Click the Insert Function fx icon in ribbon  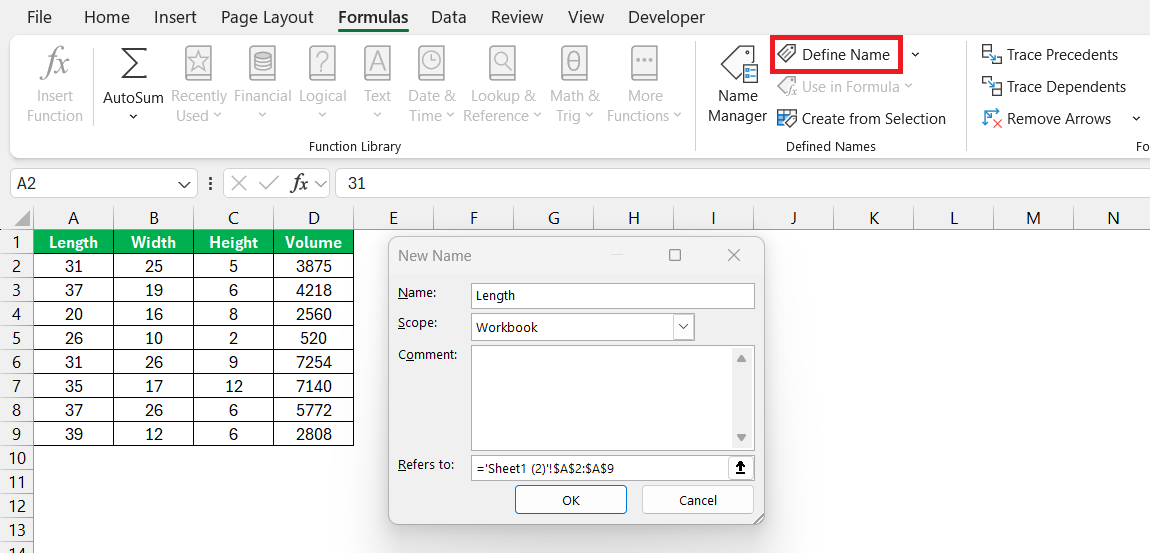click(x=55, y=64)
